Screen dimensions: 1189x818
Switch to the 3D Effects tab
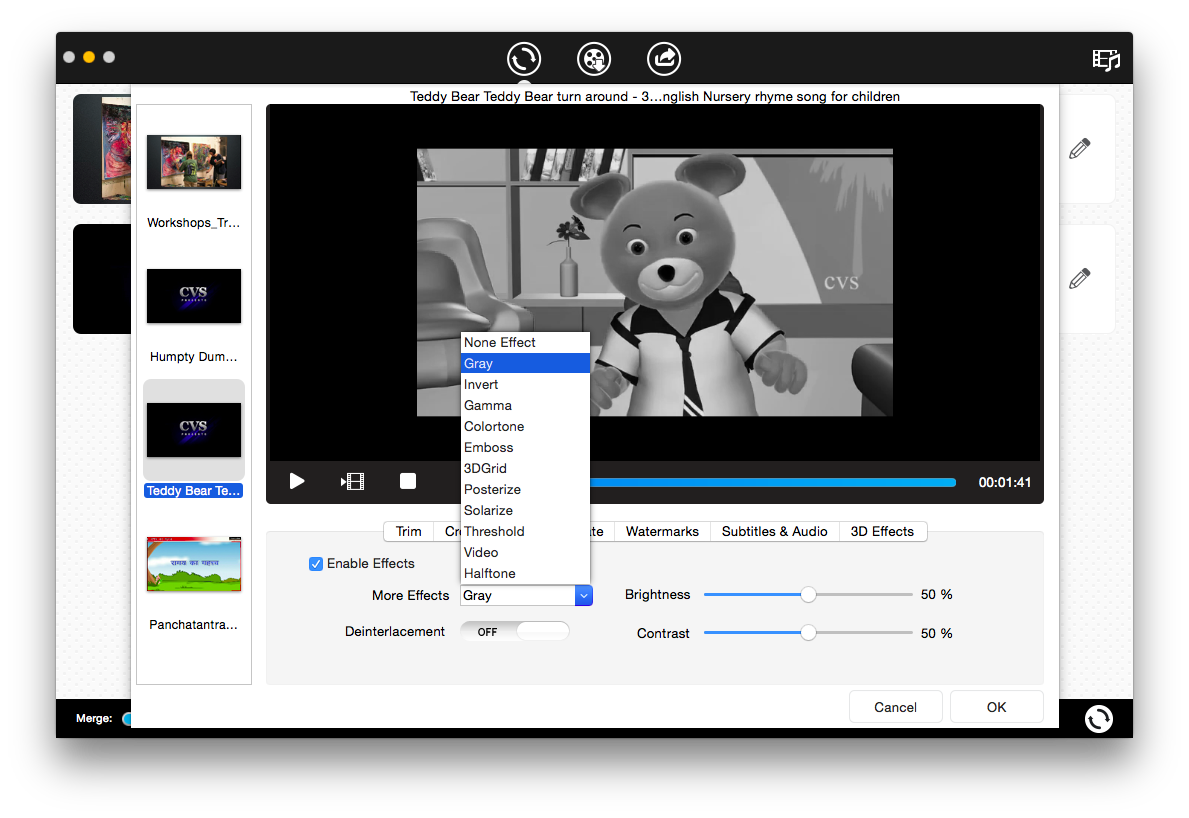coord(882,531)
